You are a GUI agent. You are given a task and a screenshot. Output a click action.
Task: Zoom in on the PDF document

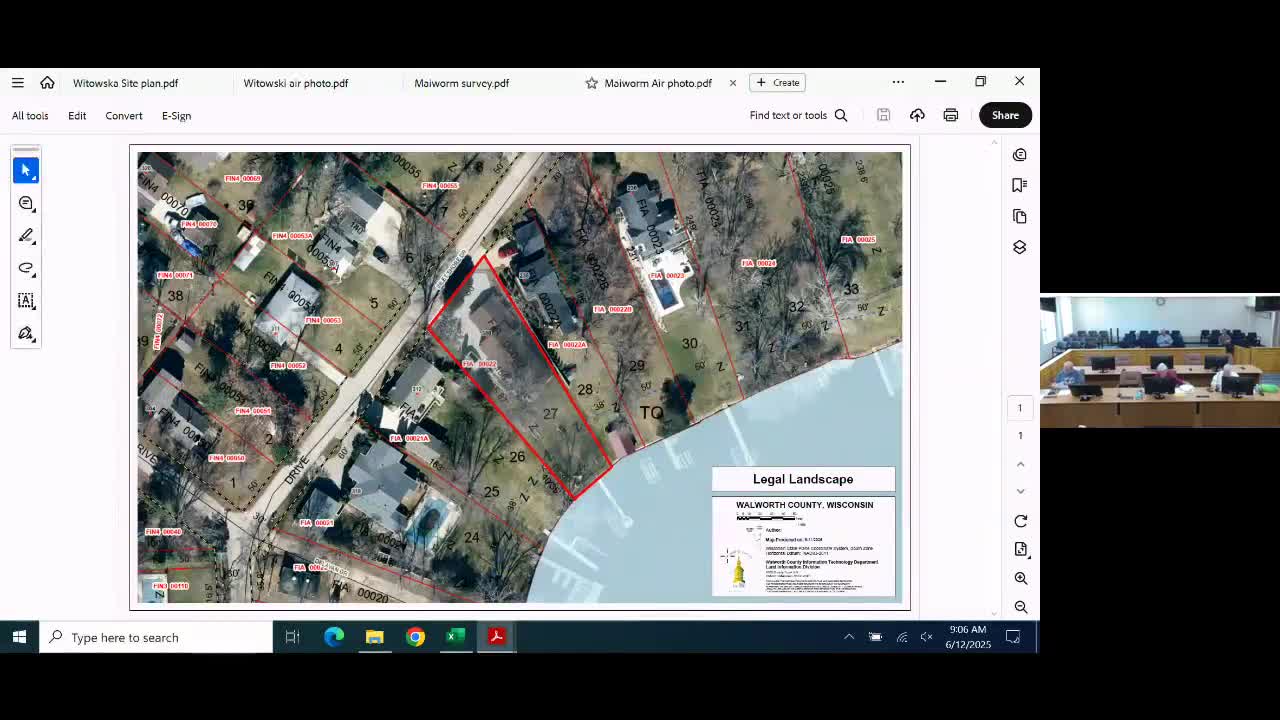(1020, 578)
